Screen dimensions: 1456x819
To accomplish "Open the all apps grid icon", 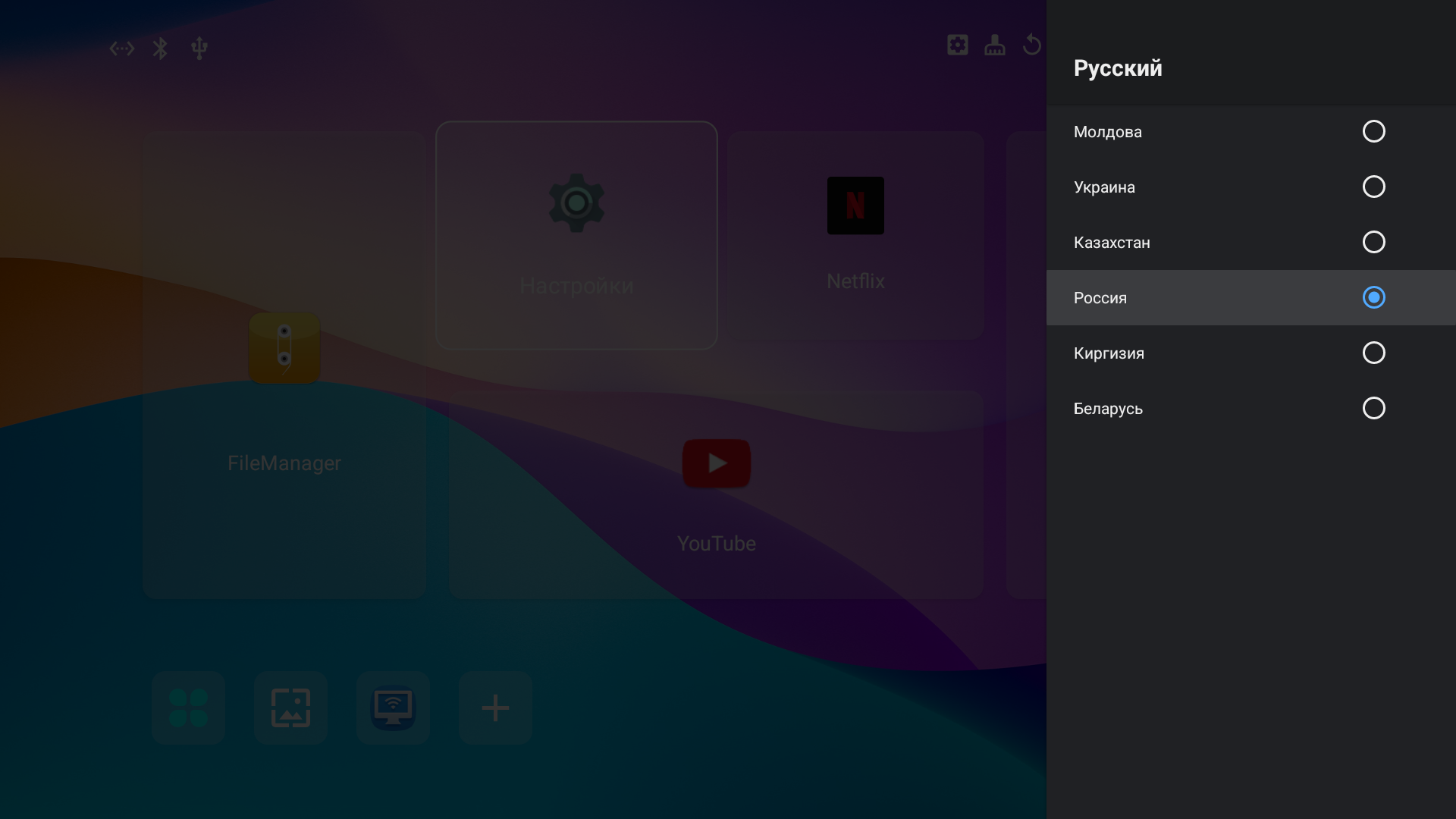I will click(x=188, y=708).
